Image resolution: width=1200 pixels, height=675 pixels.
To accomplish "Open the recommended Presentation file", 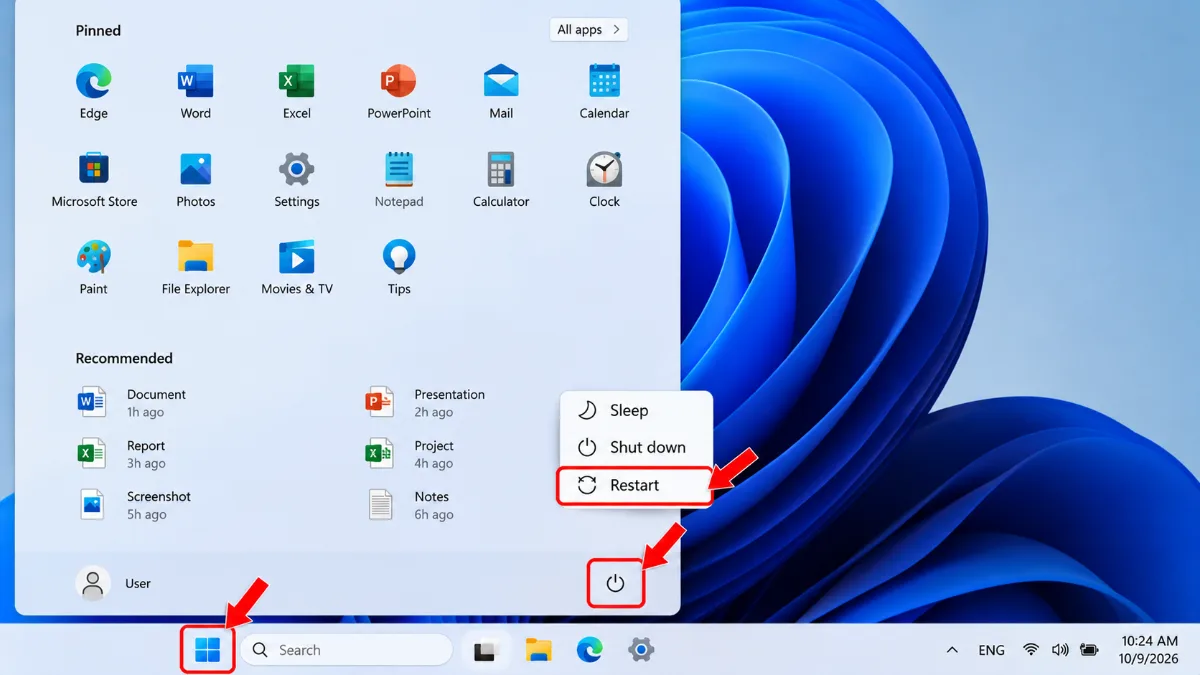I will pyautogui.click(x=425, y=403).
